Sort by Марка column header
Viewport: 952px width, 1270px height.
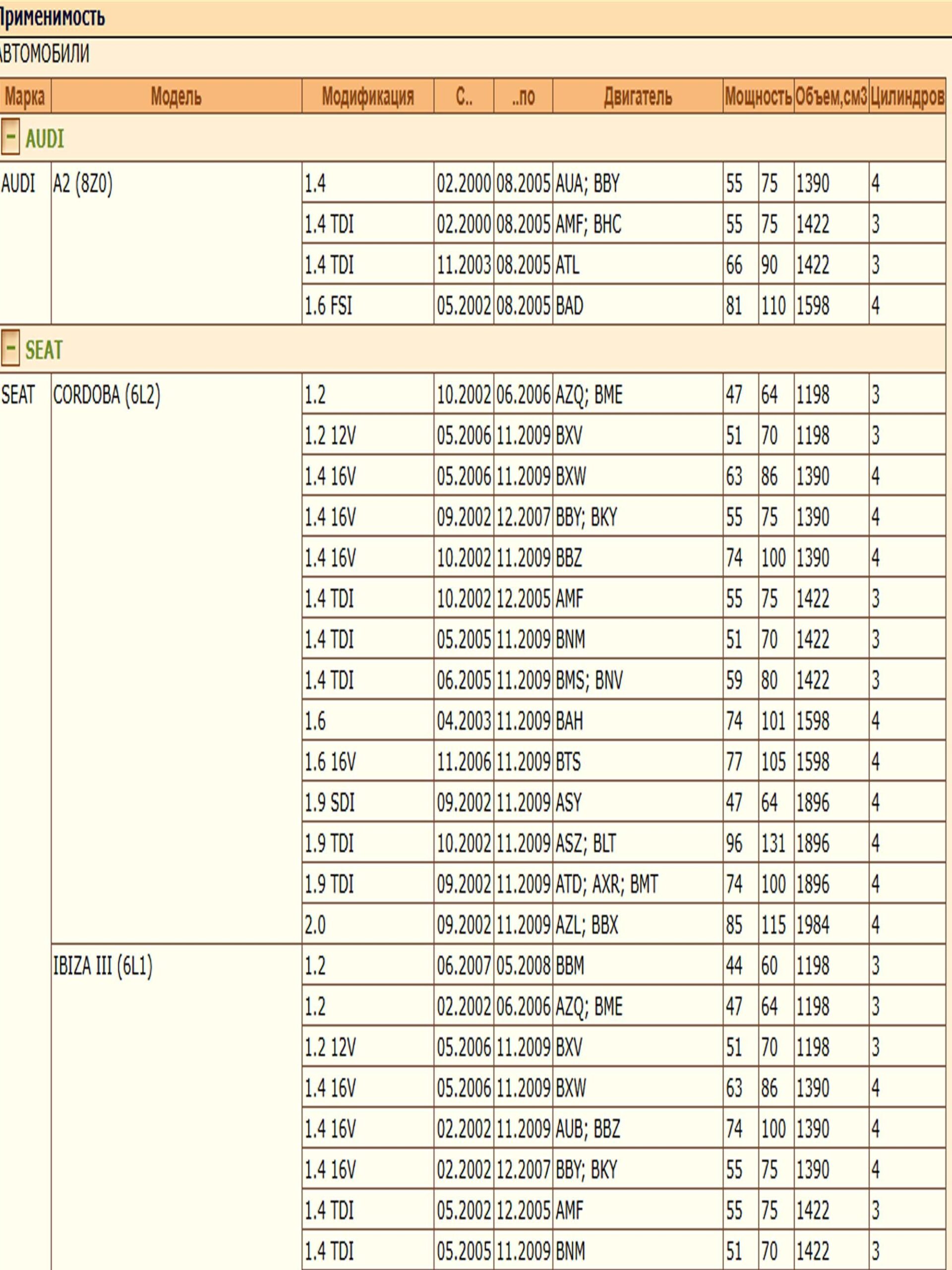coord(25,96)
